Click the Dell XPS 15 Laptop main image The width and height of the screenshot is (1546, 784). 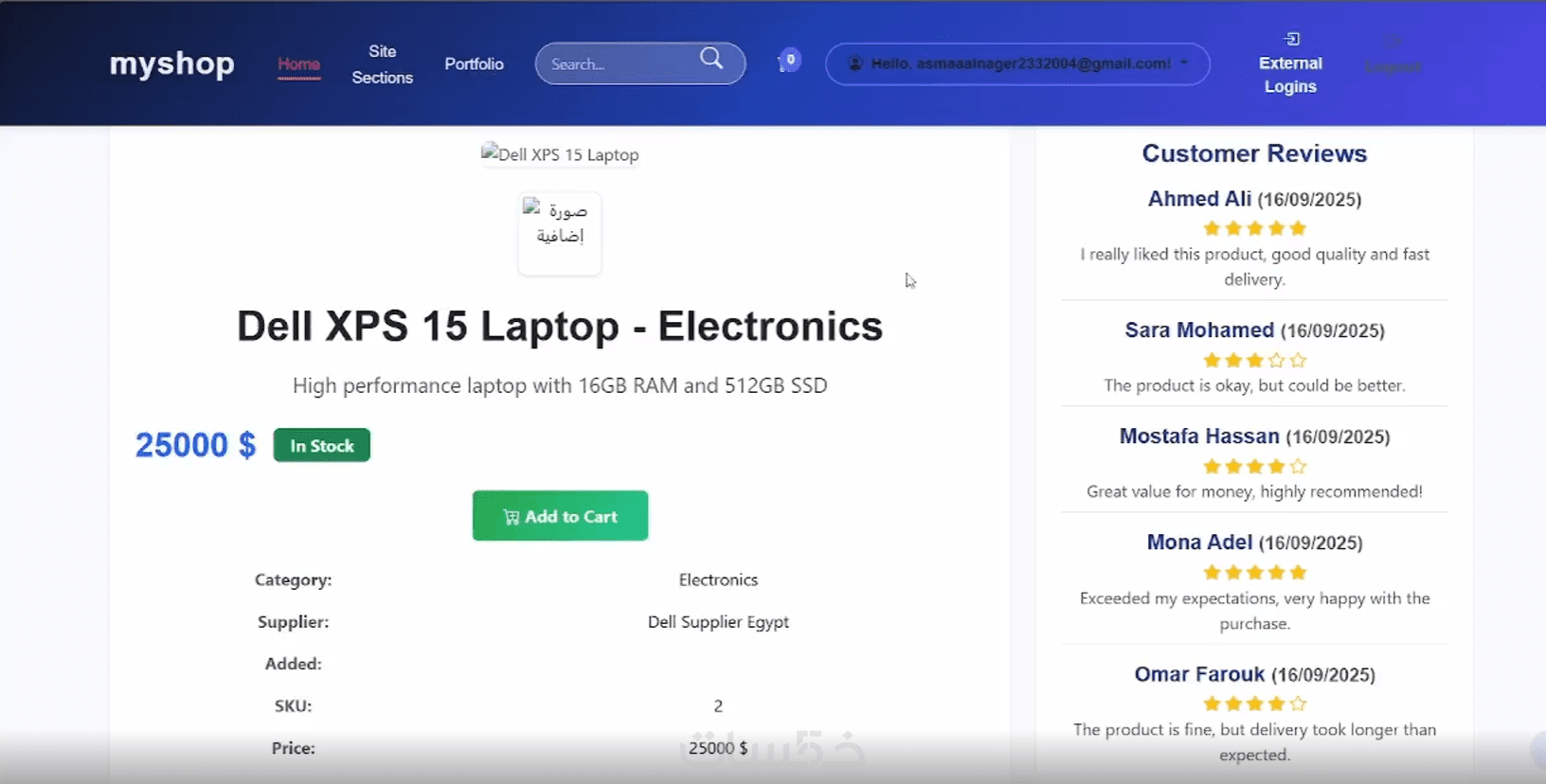pos(560,154)
